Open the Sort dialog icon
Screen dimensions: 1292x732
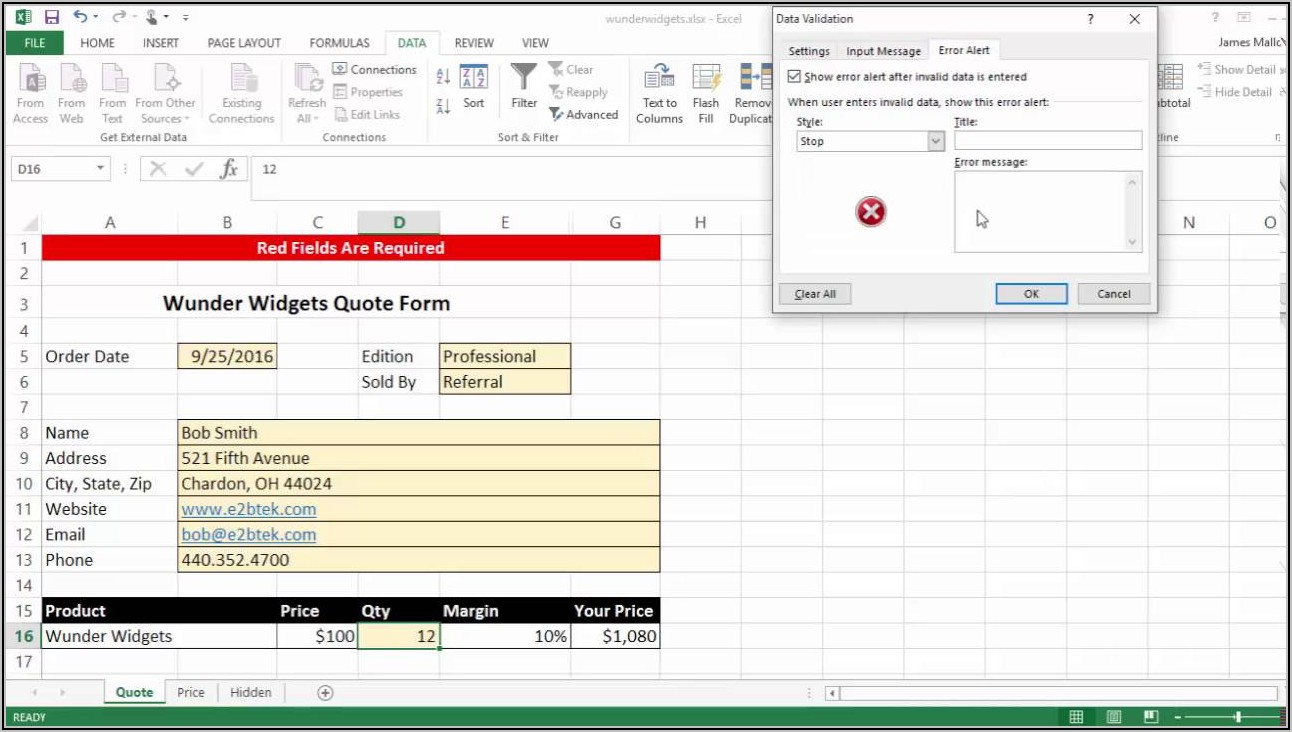[473, 78]
